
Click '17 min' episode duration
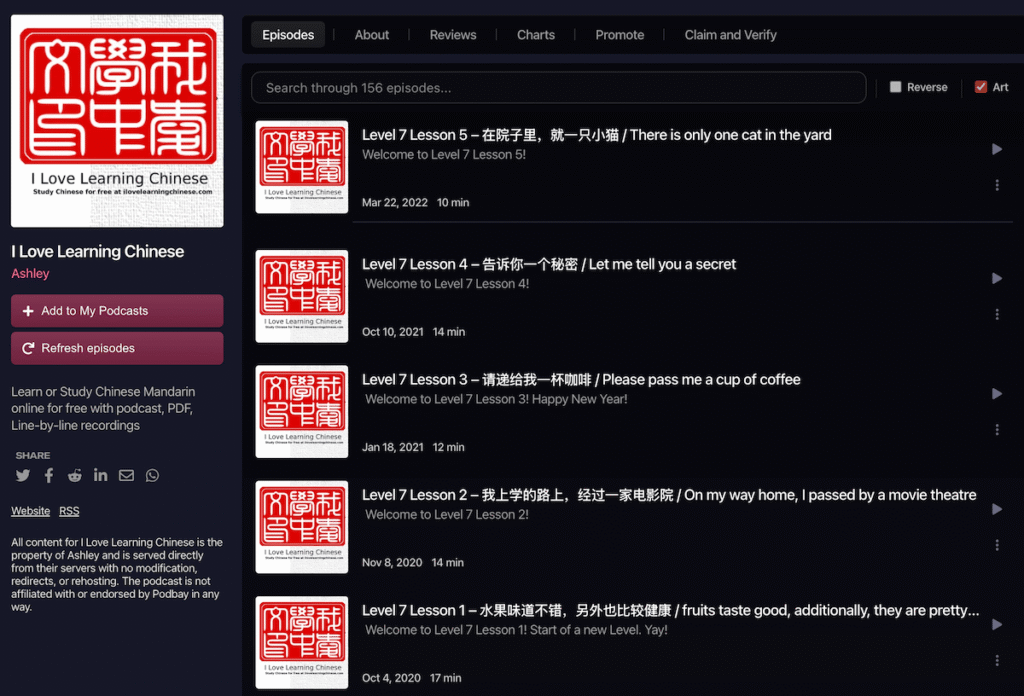(445, 678)
